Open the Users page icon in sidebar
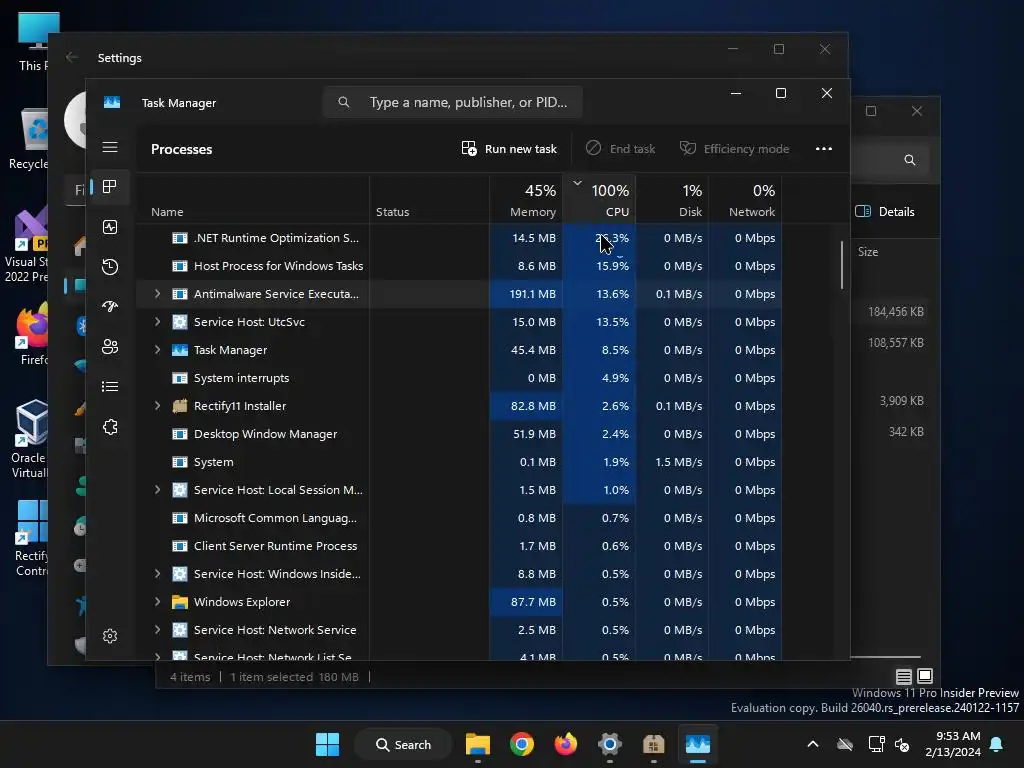 click(110, 347)
